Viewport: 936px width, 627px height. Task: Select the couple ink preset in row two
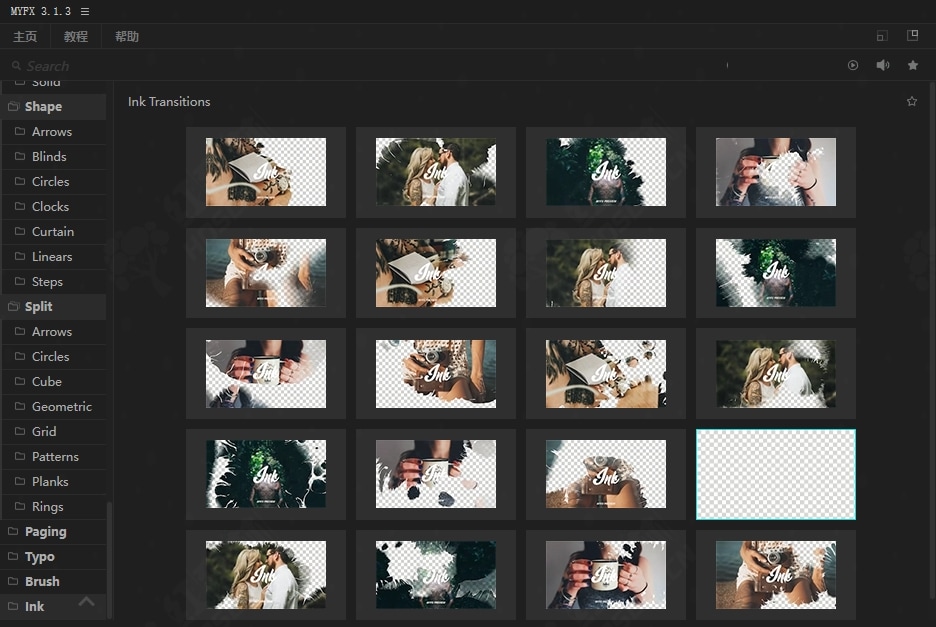pyautogui.click(x=606, y=273)
